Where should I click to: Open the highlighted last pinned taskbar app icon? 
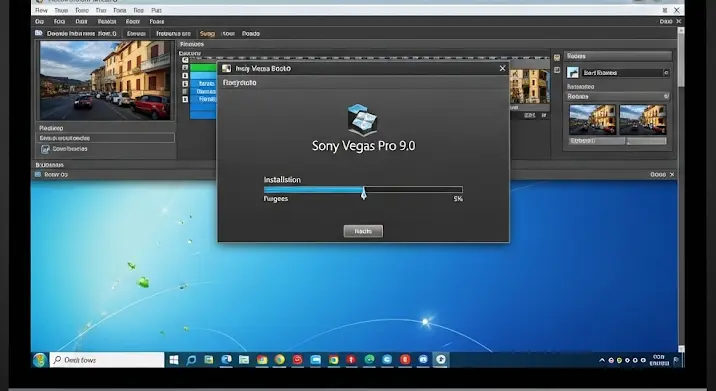click(x=441, y=360)
